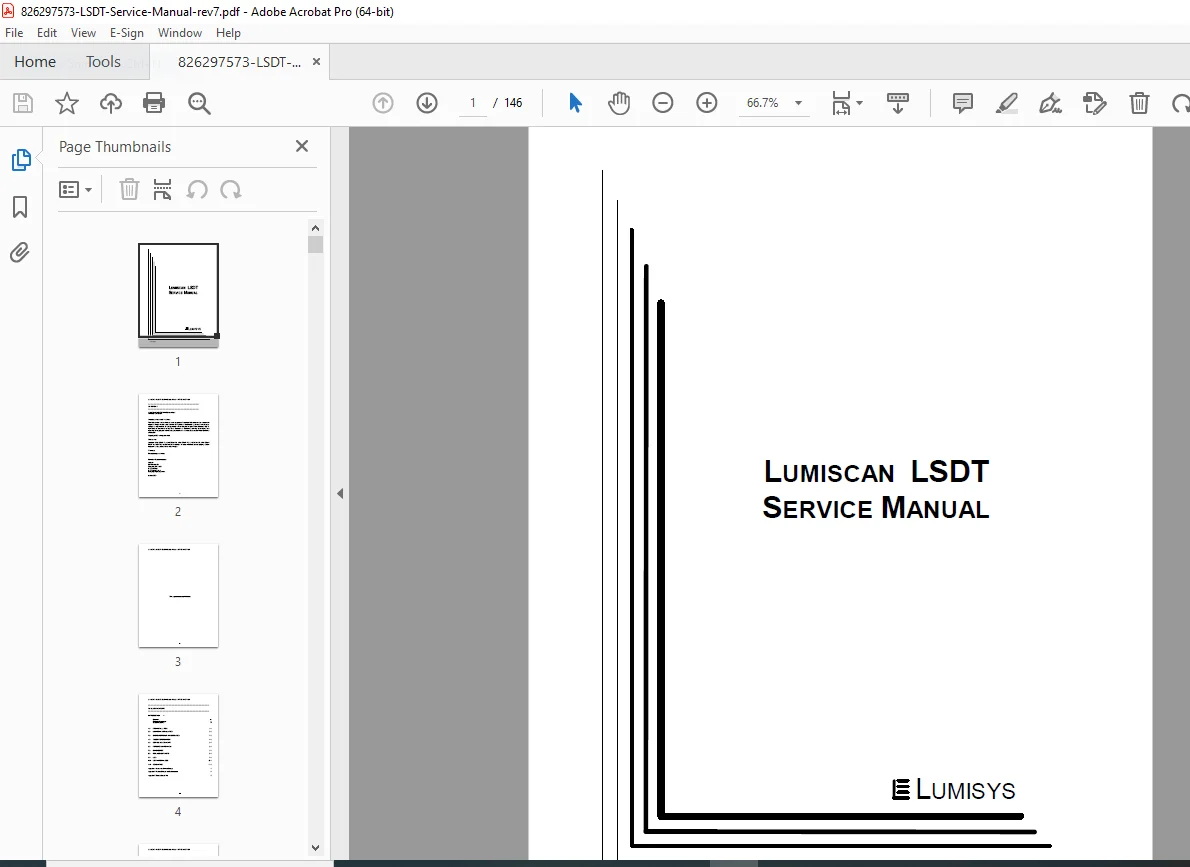Click the main toolbar trash icon
1190x867 pixels.
coord(1139,102)
